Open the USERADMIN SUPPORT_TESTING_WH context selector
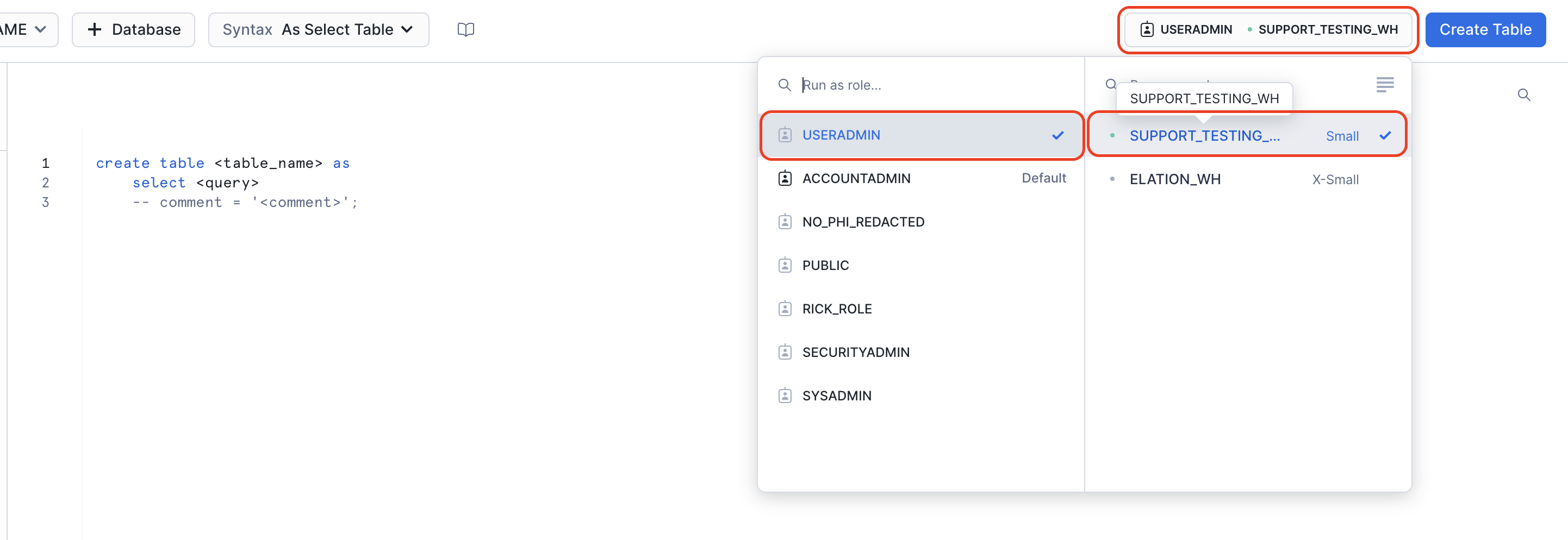This screenshot has height=540, width=1568. (x=1268, y=30)
